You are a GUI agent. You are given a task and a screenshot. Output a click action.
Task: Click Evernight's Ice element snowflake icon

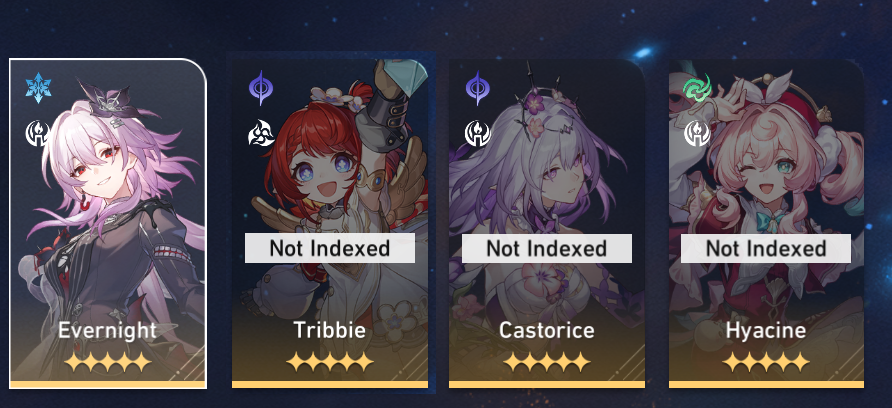click(38, 88)
